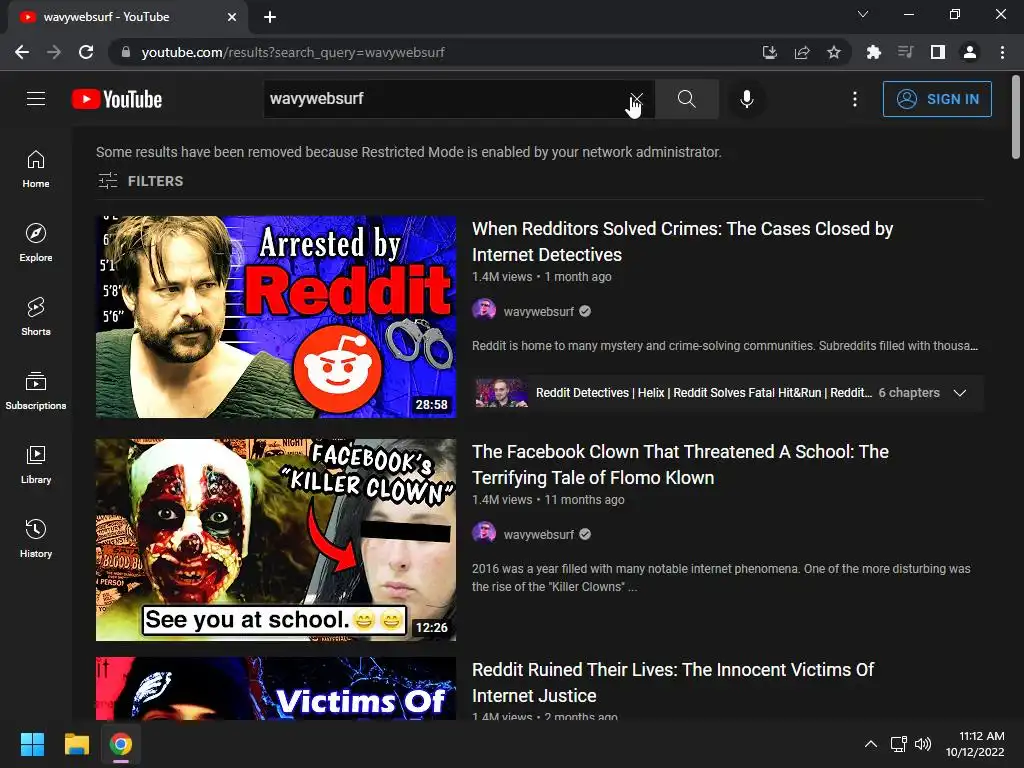Open the YouTube hamburger guide menu
The width and height of the screenshot is (1024, 768).
point(36,99)
